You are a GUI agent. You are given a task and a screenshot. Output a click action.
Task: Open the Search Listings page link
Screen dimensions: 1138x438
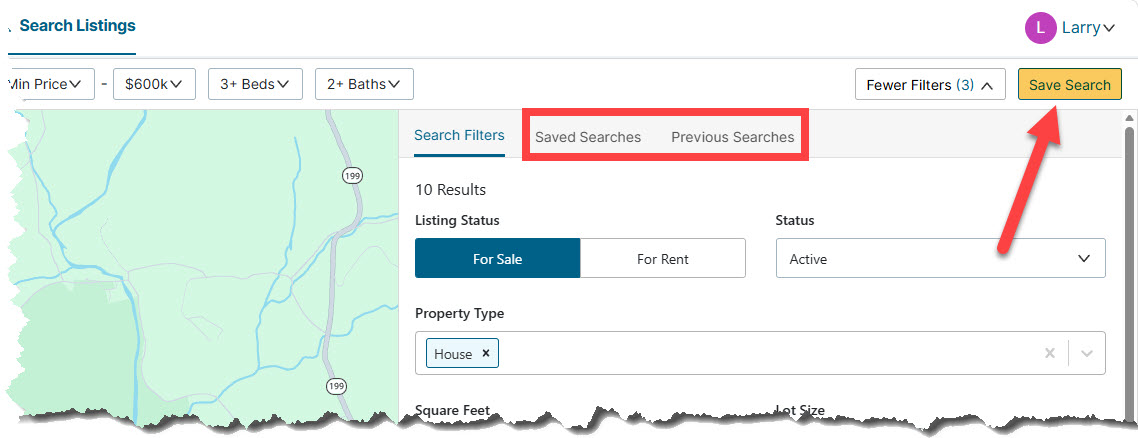[x=77, y=26]
